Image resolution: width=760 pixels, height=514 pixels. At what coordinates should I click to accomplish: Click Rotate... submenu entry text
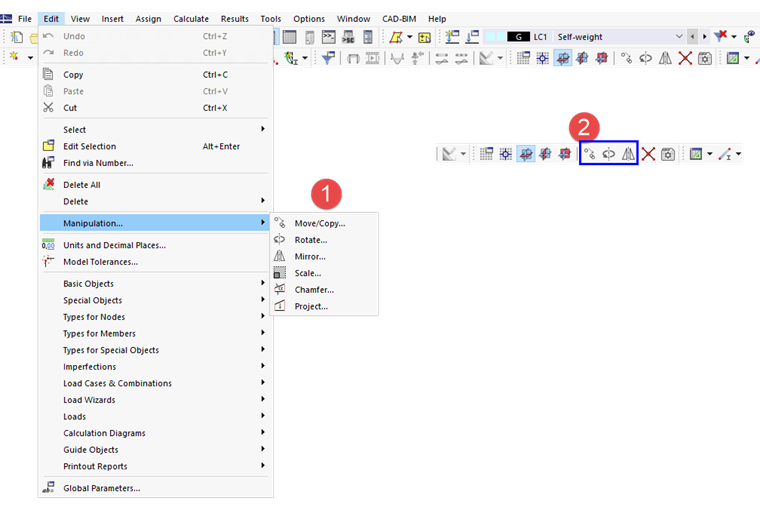(311, 240)
